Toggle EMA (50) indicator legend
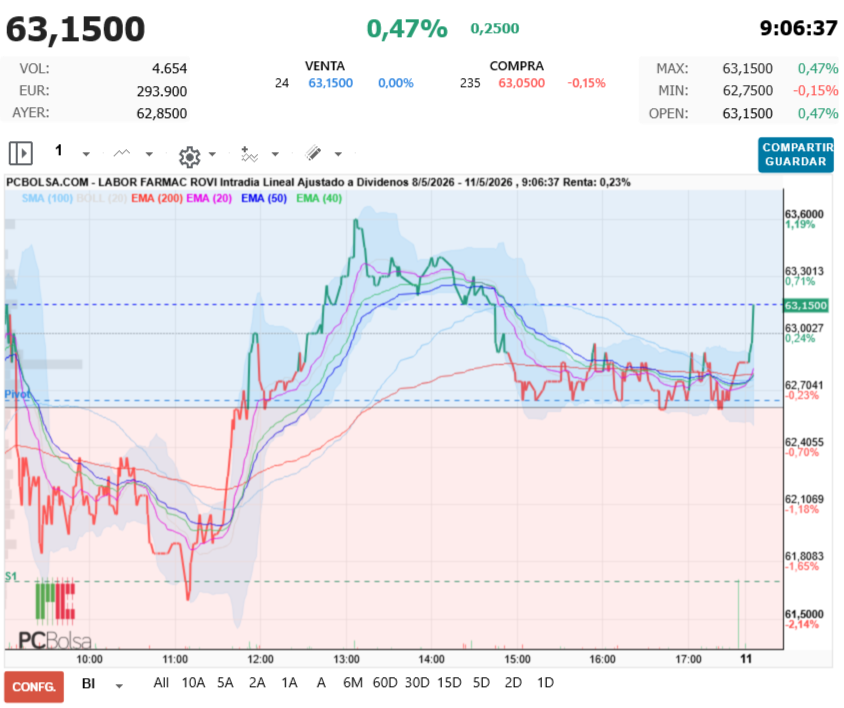 pyautogui.click(x=264, y=198)
